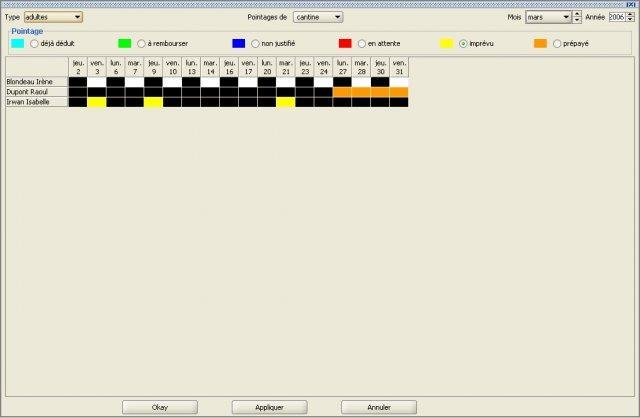Image resolution: width=640 pixels, height=418 pixels.
Task: Click Dupont Raoul's orange cell on lun. 27
Action: [342, 92]
